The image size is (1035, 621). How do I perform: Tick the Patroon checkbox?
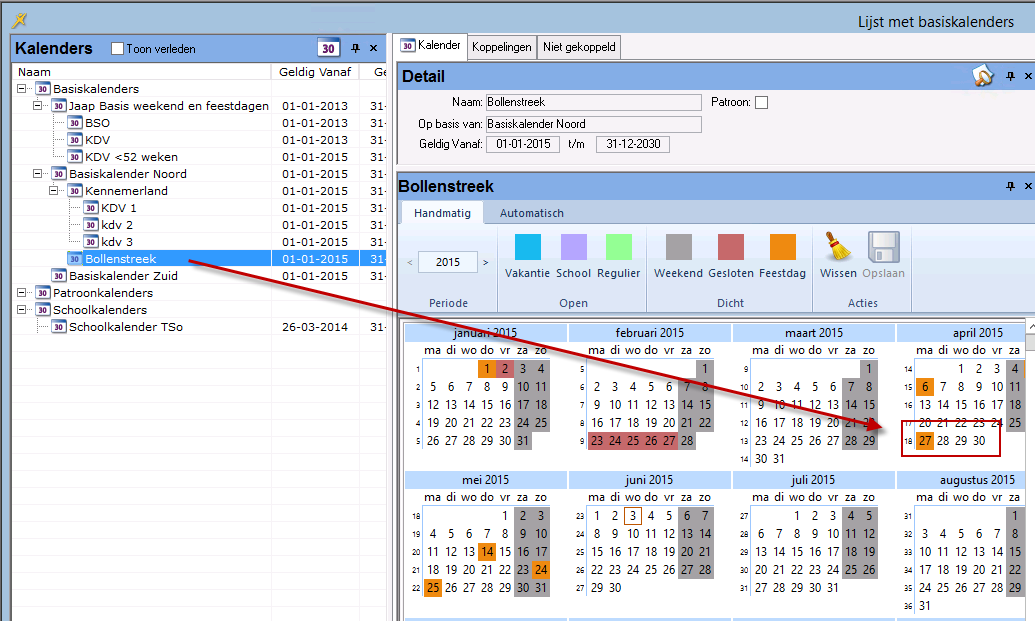761,102
